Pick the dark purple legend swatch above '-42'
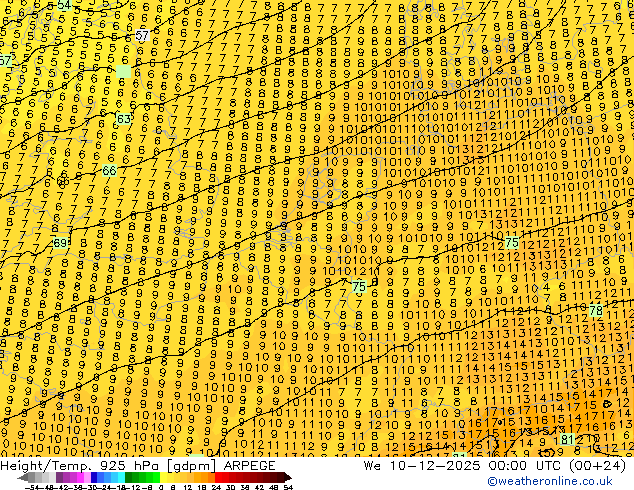 coord(59,477)
